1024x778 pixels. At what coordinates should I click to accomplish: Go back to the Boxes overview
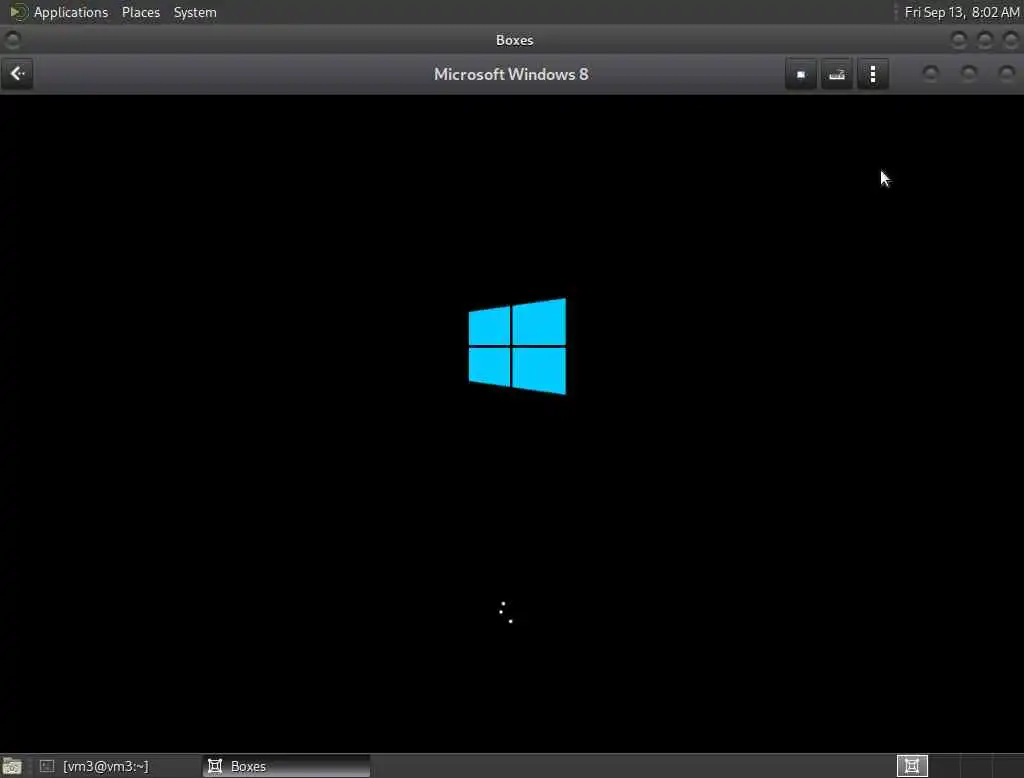(x=17, y=74)
